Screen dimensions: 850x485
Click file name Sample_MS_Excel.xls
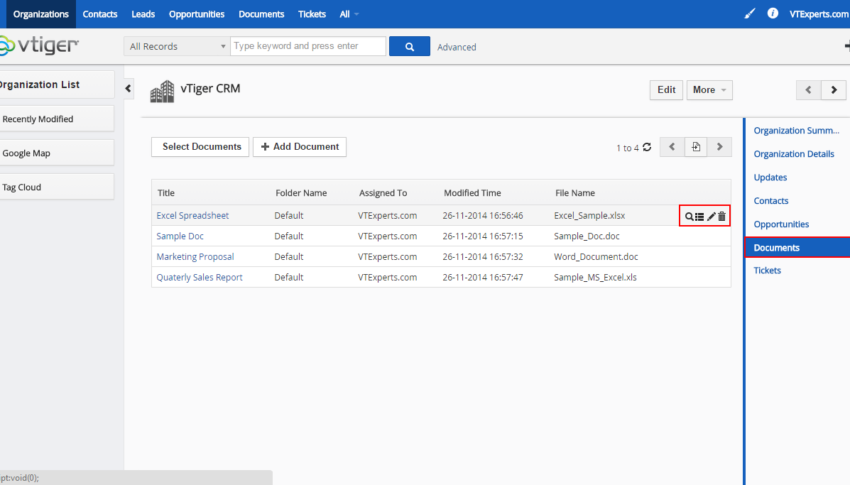click(595, 277)
